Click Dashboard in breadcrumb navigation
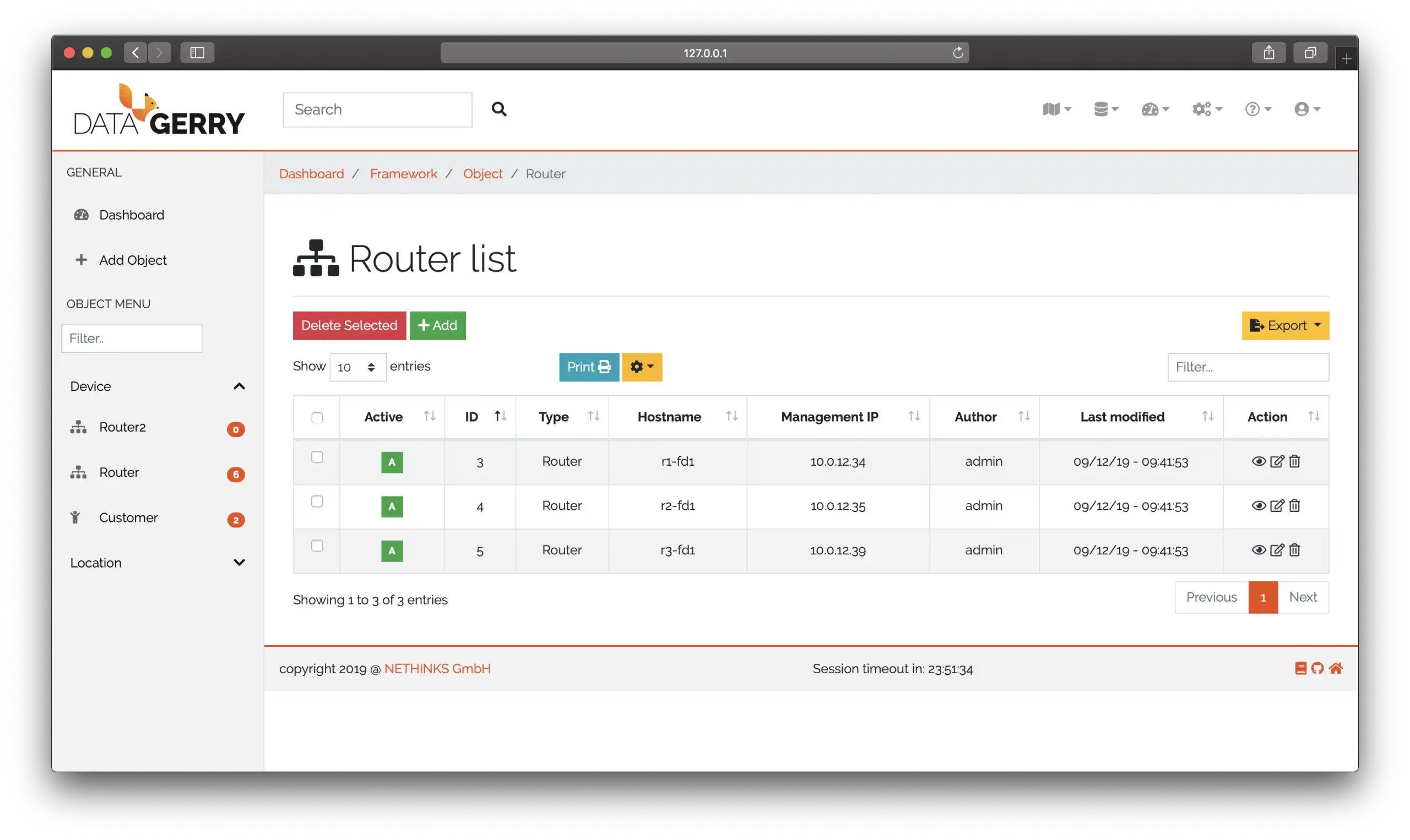This screenshot has width=1410, height=840. pos(311,173)
